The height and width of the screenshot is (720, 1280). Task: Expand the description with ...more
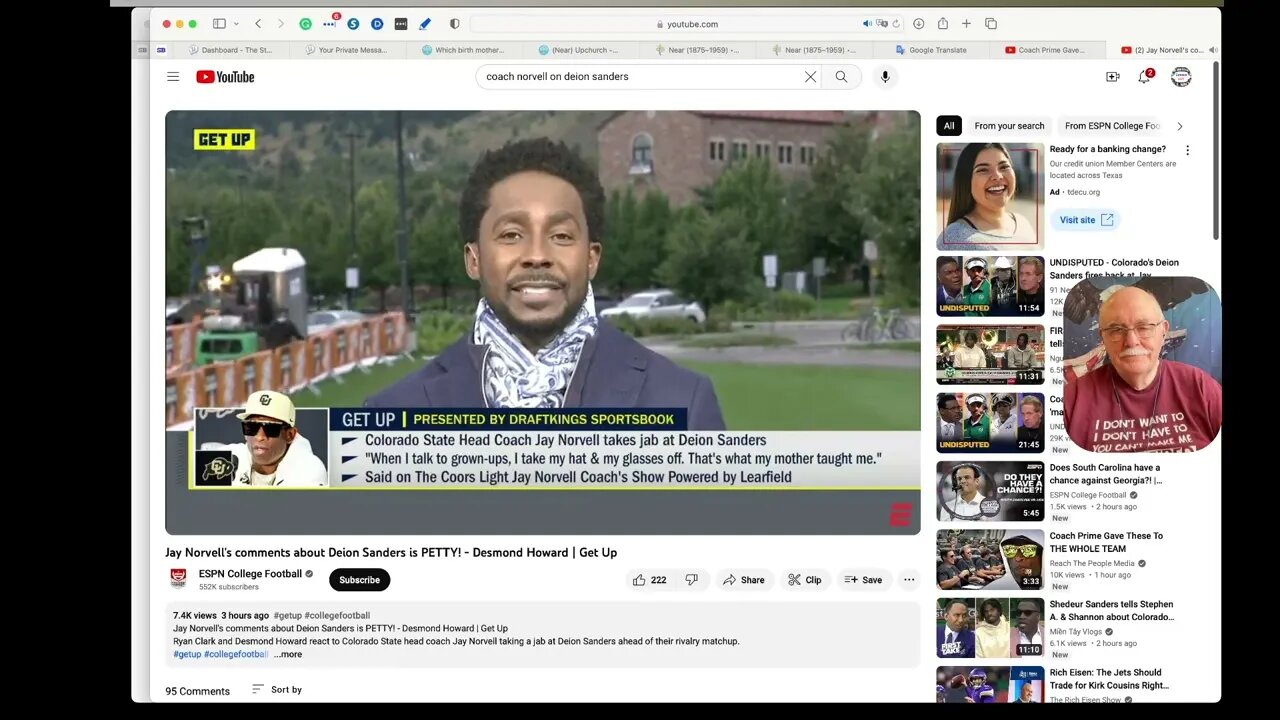coord(288,654)
